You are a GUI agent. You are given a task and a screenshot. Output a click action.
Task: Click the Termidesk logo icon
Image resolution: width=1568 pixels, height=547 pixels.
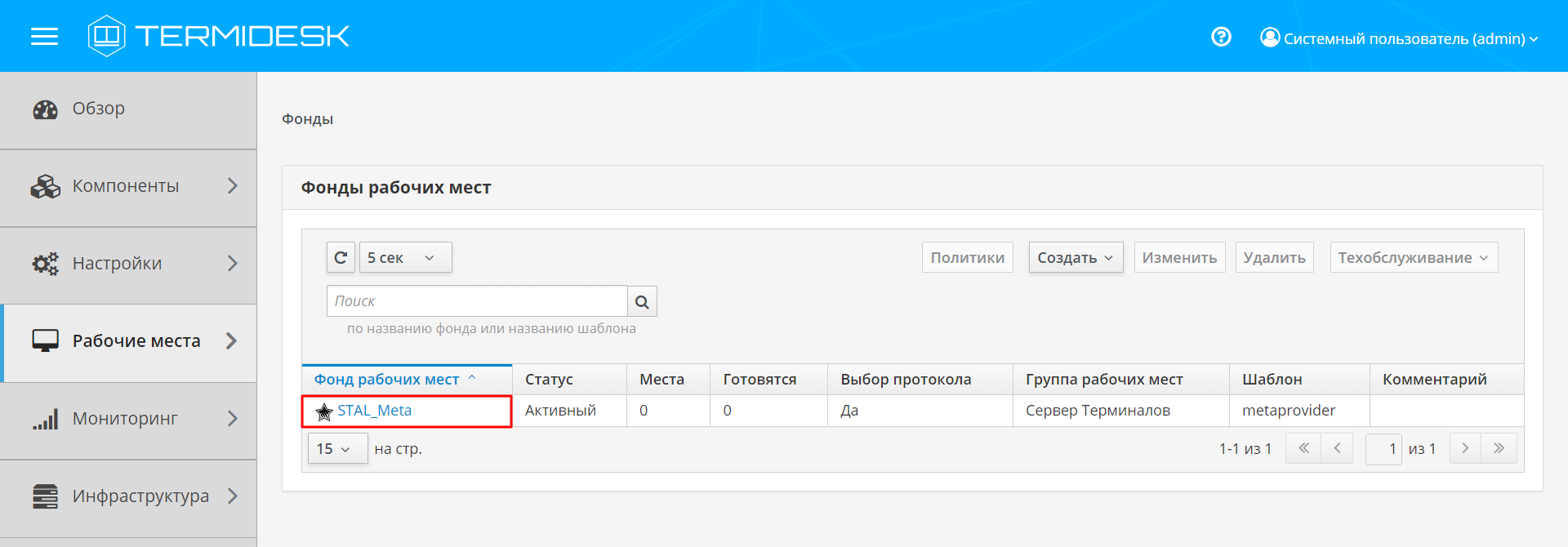(106, 36)
